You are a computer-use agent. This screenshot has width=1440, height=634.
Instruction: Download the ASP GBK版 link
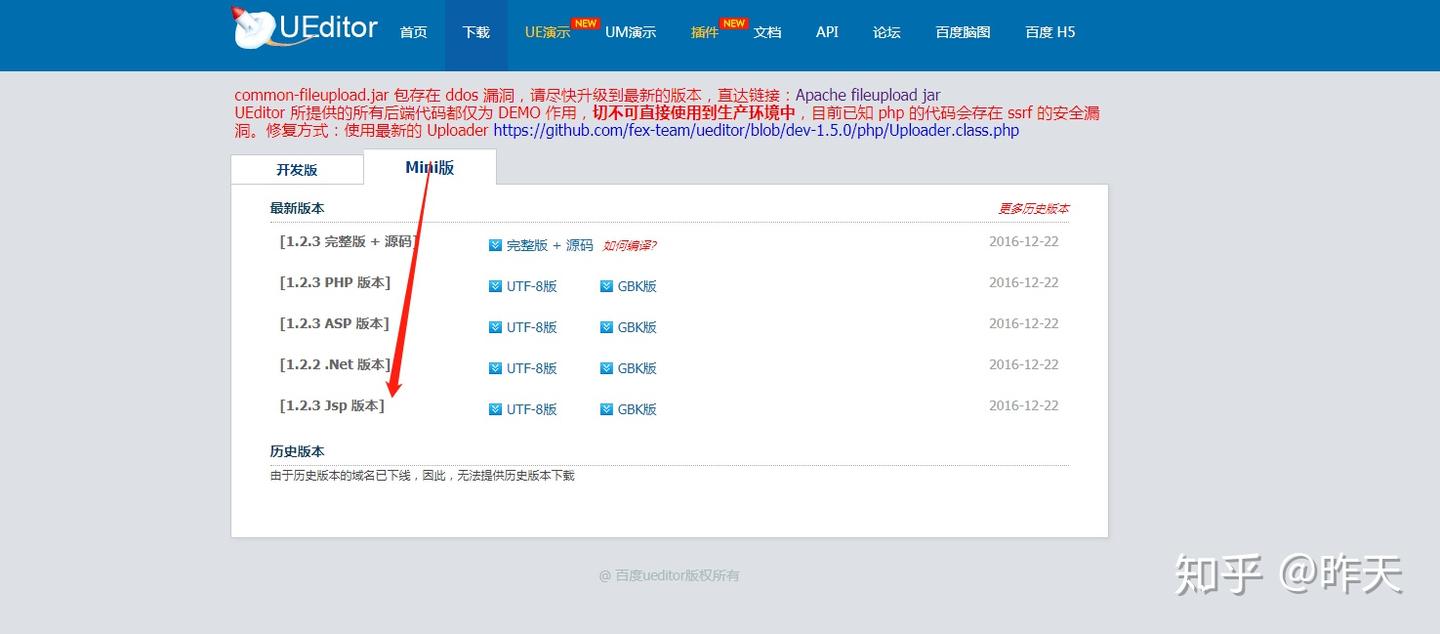pos(637,327)
